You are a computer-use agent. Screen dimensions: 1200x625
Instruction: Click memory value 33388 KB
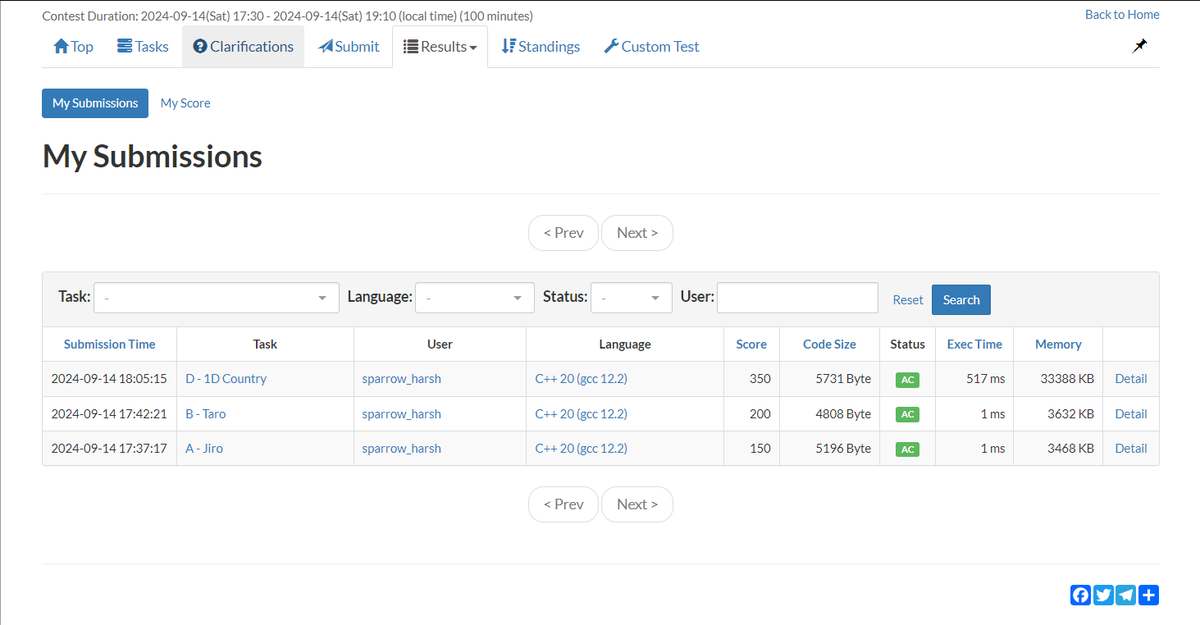(x=1067, y=379)
